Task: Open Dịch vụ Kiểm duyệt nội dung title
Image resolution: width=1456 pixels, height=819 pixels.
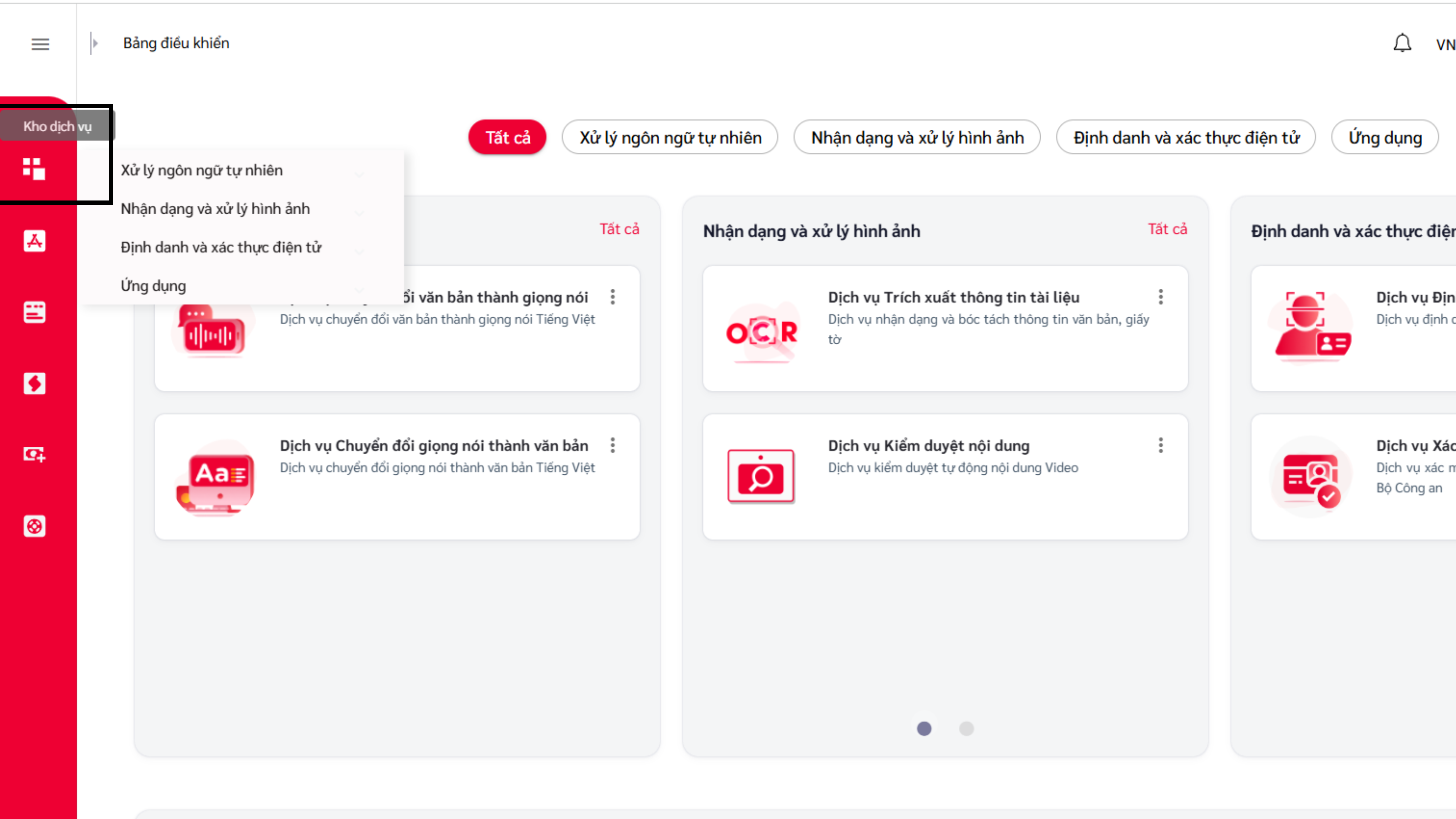Action: pyautogui.click(x=929, y=446)
